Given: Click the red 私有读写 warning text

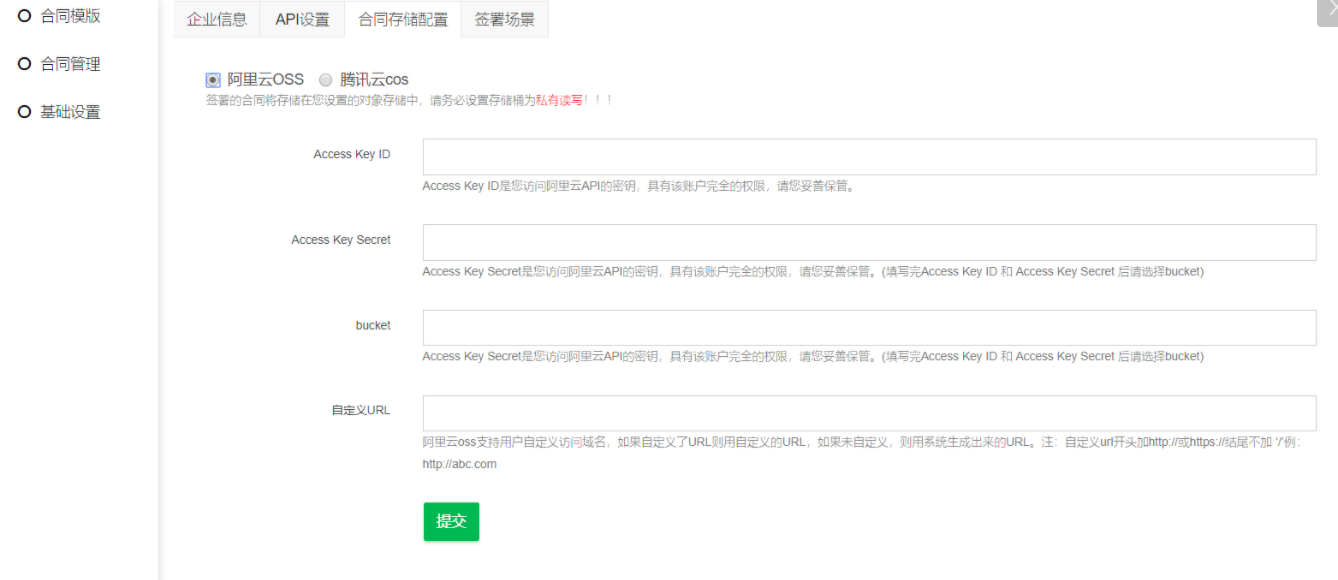Looking at the screenshot, I should (x=559, y=100).
